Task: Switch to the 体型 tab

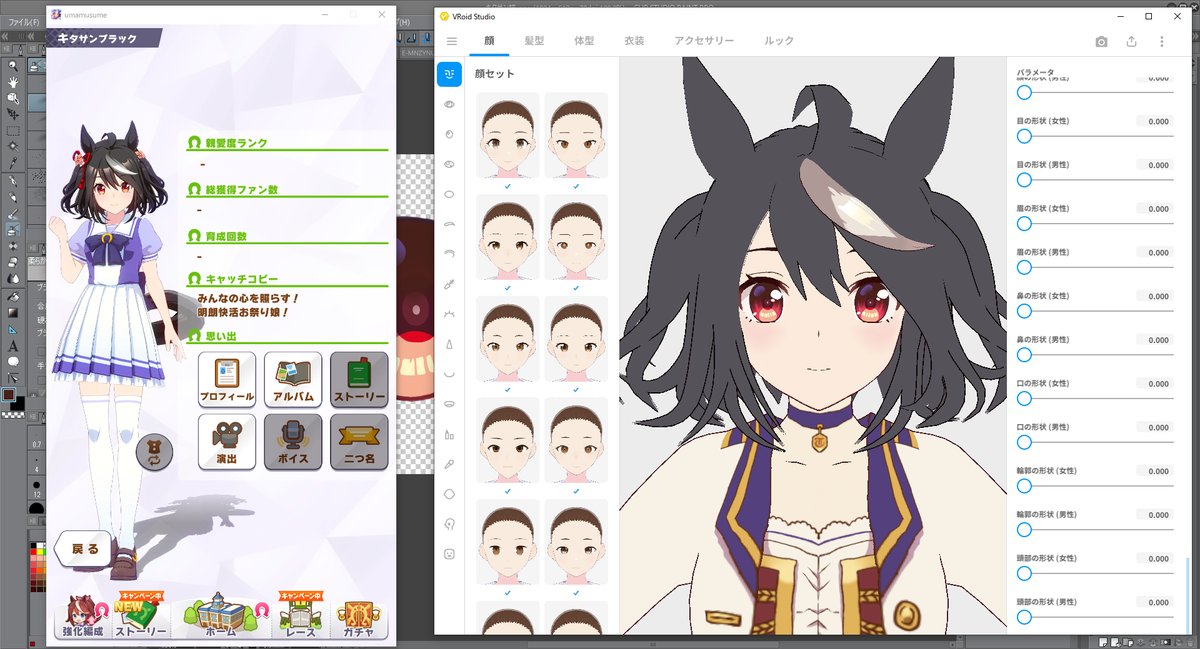Action: click(x=584, y=41)
